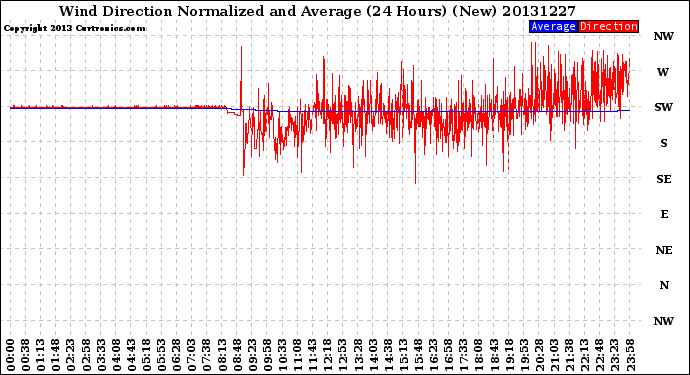Click the chart title text
The width and height of the screenshot is (690, 375).
(x=317, y=11)
